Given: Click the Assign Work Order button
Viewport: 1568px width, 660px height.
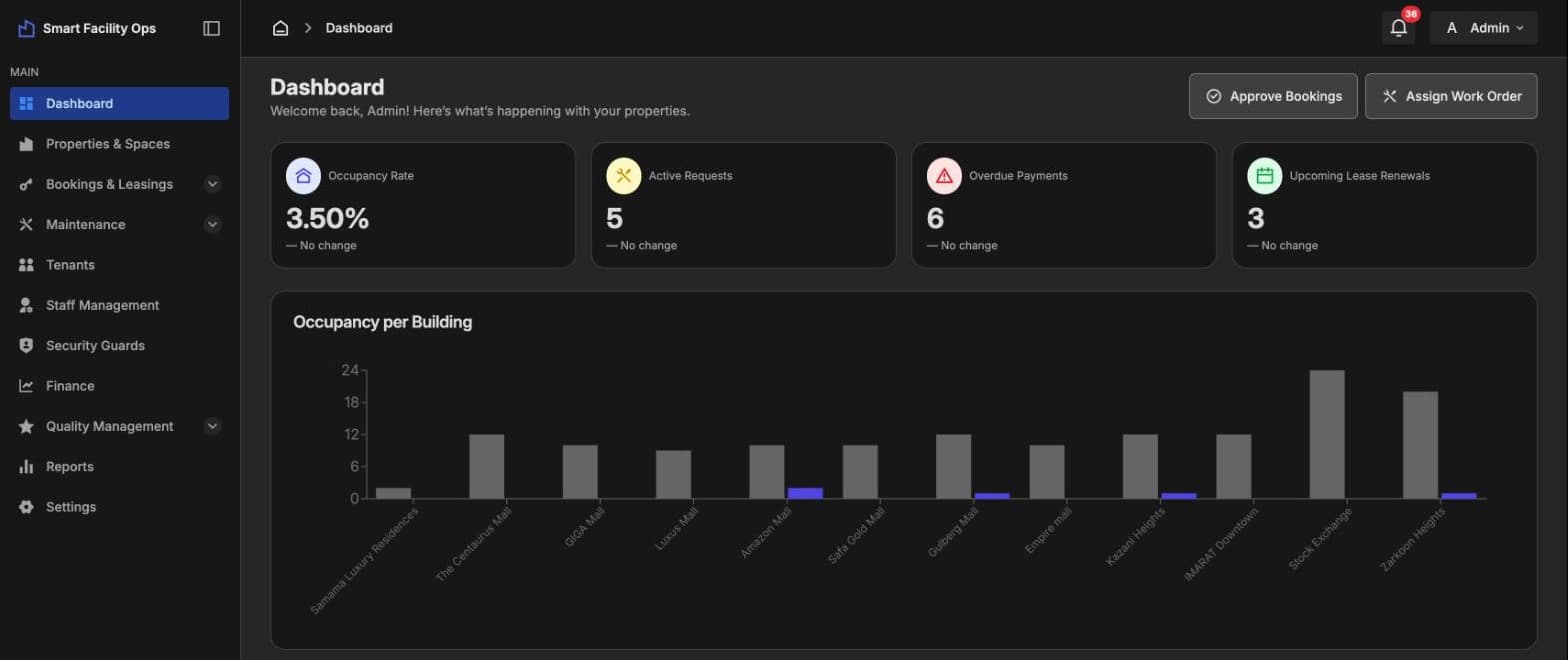Looking at the screenshot, I should point(1451,96).
